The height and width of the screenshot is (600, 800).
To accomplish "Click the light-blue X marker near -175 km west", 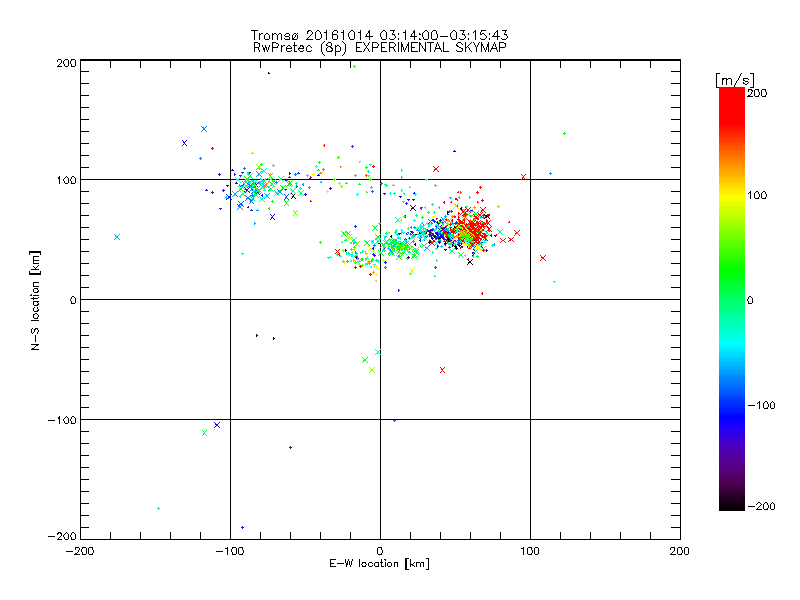I will coord(117,237).
